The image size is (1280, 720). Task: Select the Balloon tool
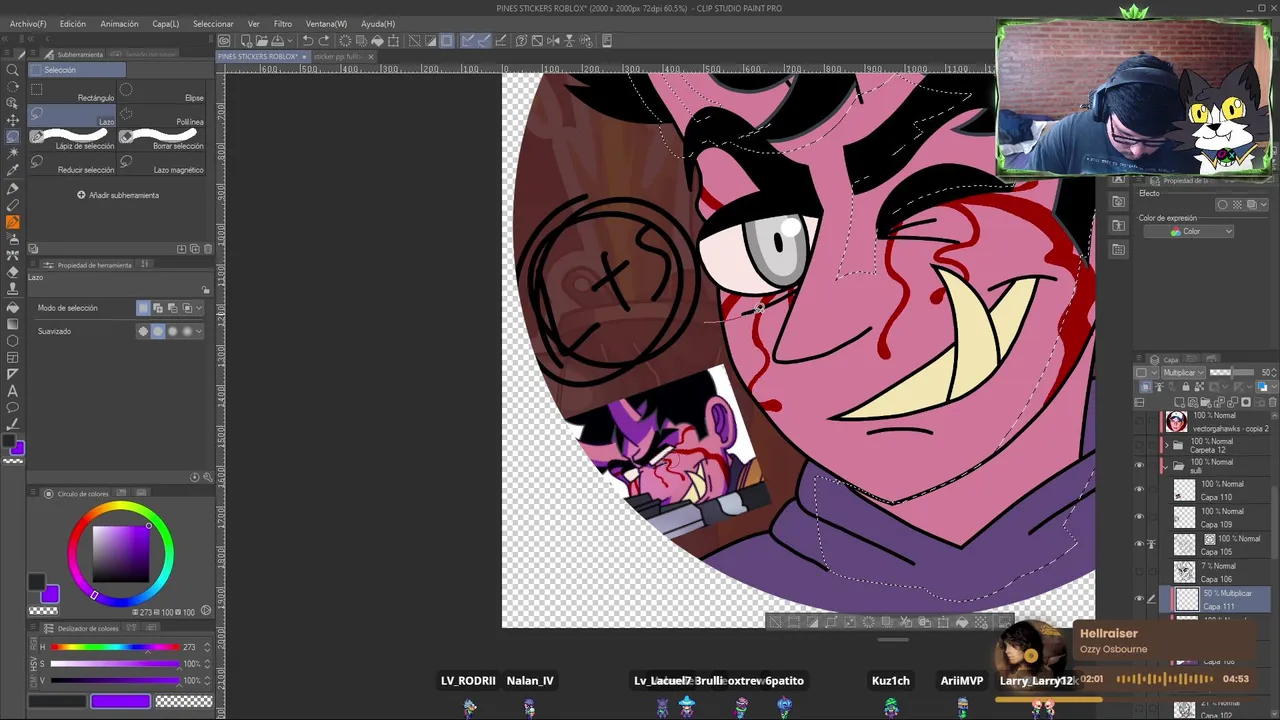13,408
